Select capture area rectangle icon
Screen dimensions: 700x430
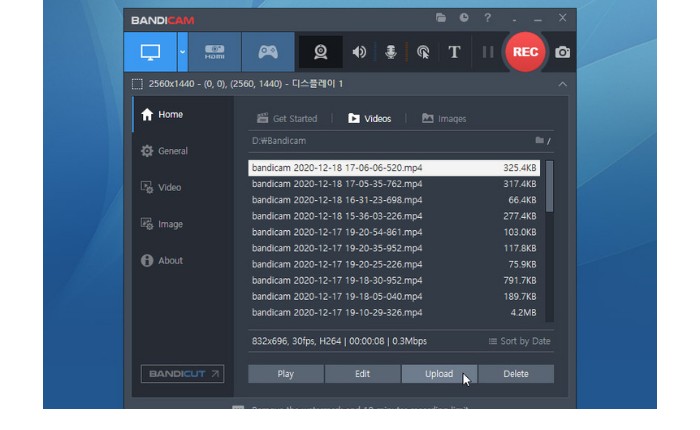pyautogui.click(x=137, y=84)
